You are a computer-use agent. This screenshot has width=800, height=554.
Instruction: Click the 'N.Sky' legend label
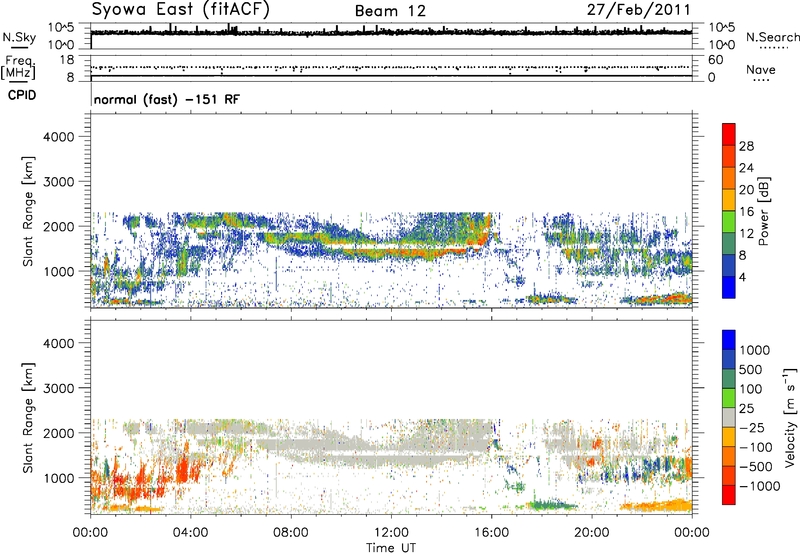pyautogui.click(x=19, y=37)
